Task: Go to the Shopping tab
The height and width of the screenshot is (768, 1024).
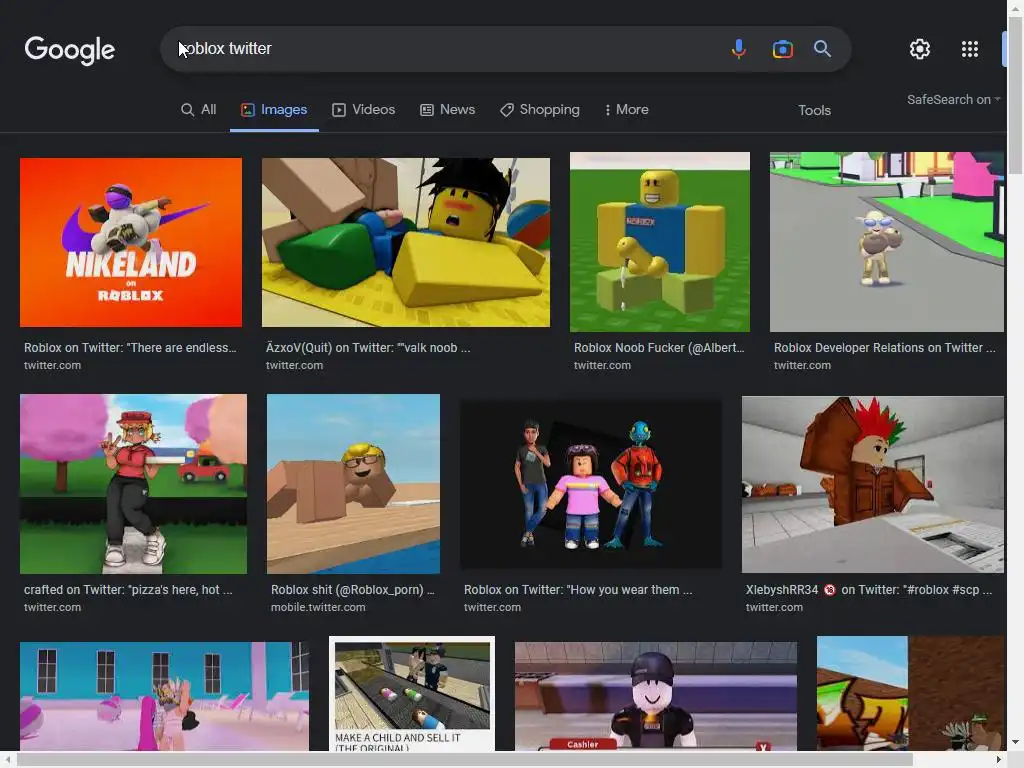Action: [x=540, y=110]
